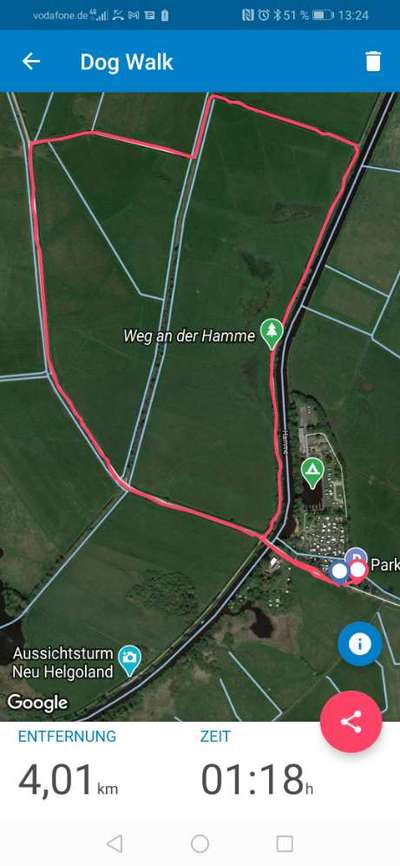Tap the back arrow in header
Viewport: 400px width, 866px height.
[x=31, y=61]
